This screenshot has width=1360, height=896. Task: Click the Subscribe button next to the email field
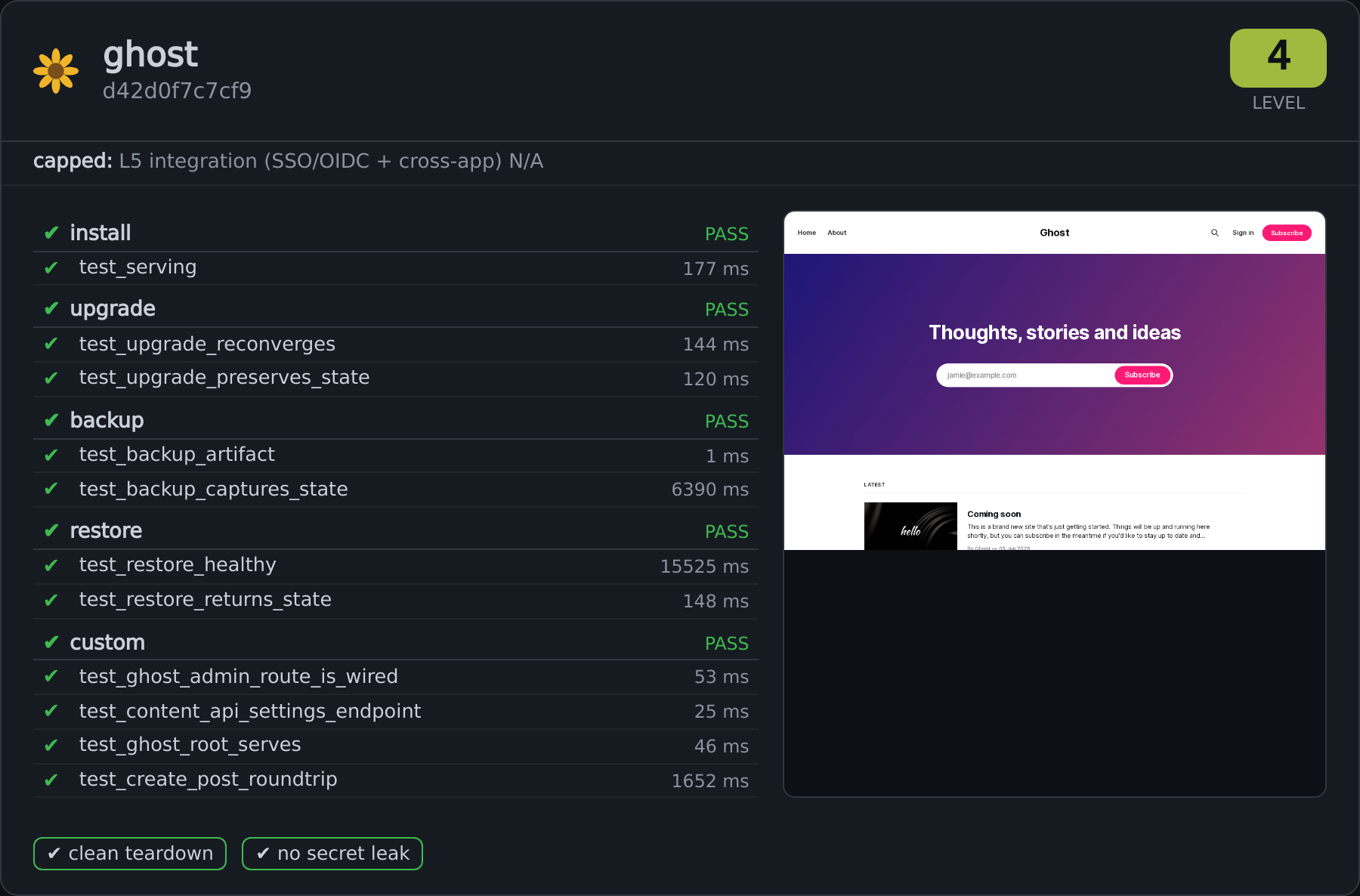tap(1142, 375)
